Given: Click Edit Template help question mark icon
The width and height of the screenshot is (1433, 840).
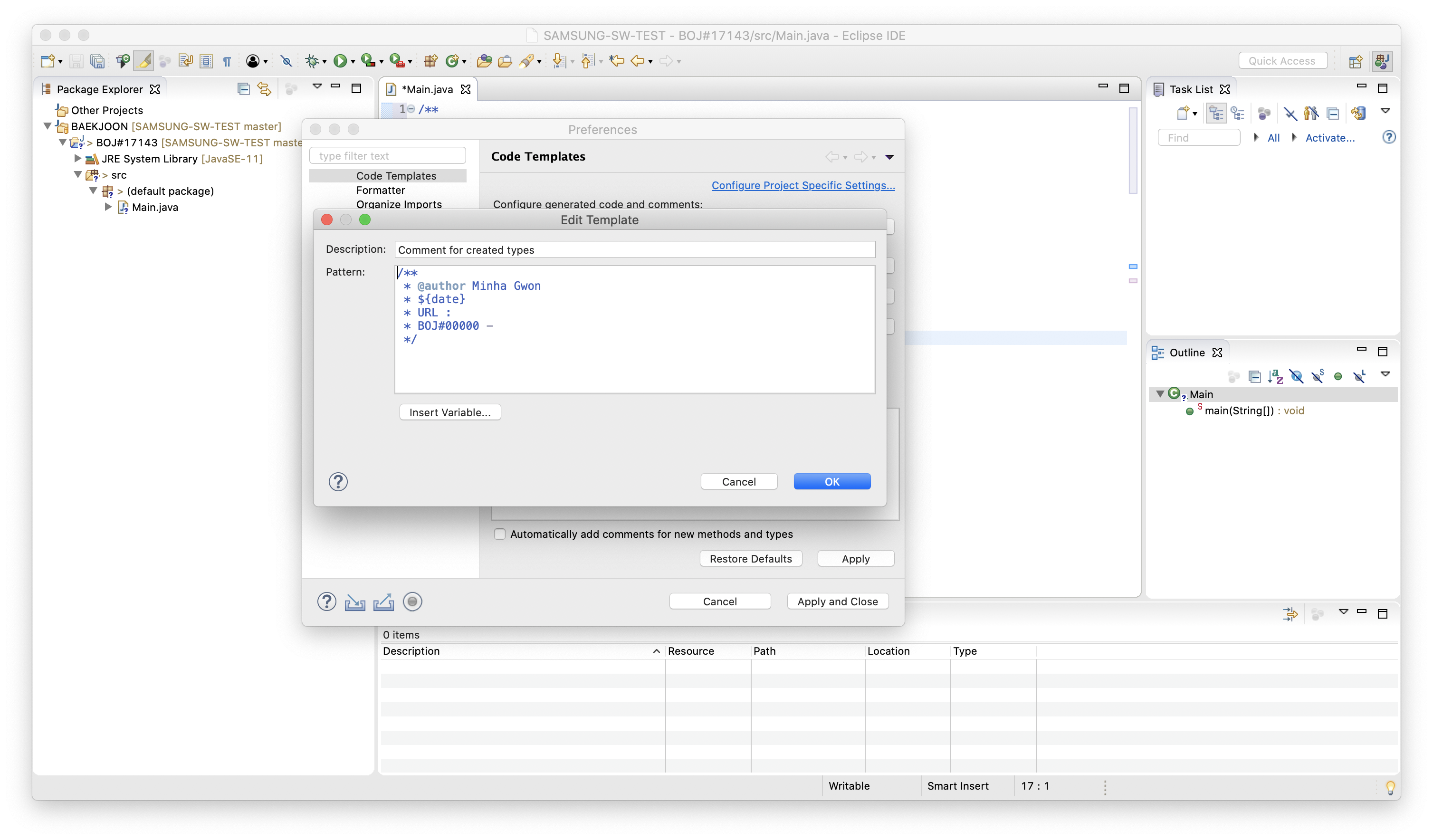Looking at the screenshot, I should 338,482.
